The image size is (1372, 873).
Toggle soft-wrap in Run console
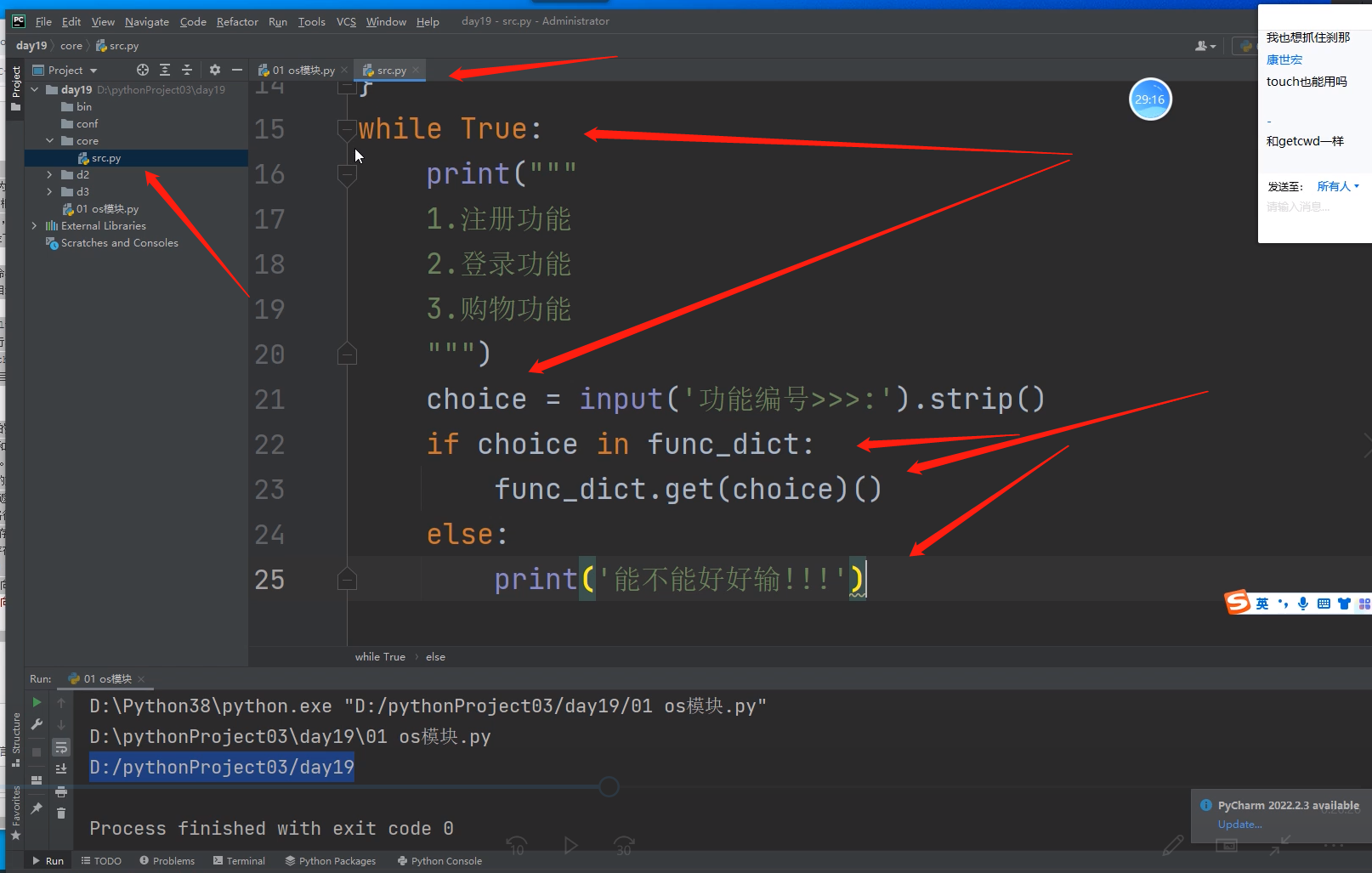tap(61, 747)
